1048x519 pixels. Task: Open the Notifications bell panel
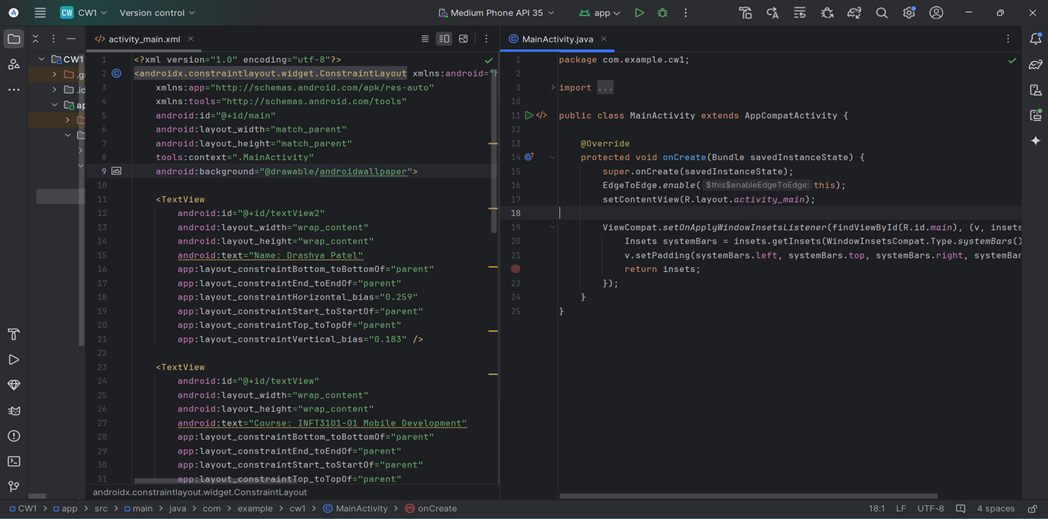tap(1035, 39)
